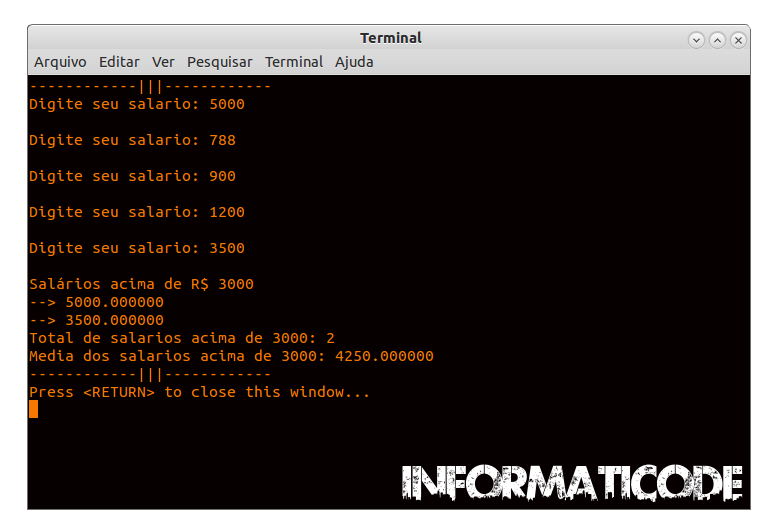Close the Terminal window
This screenshot has width=762, height=525.
(x=738, y=40)
